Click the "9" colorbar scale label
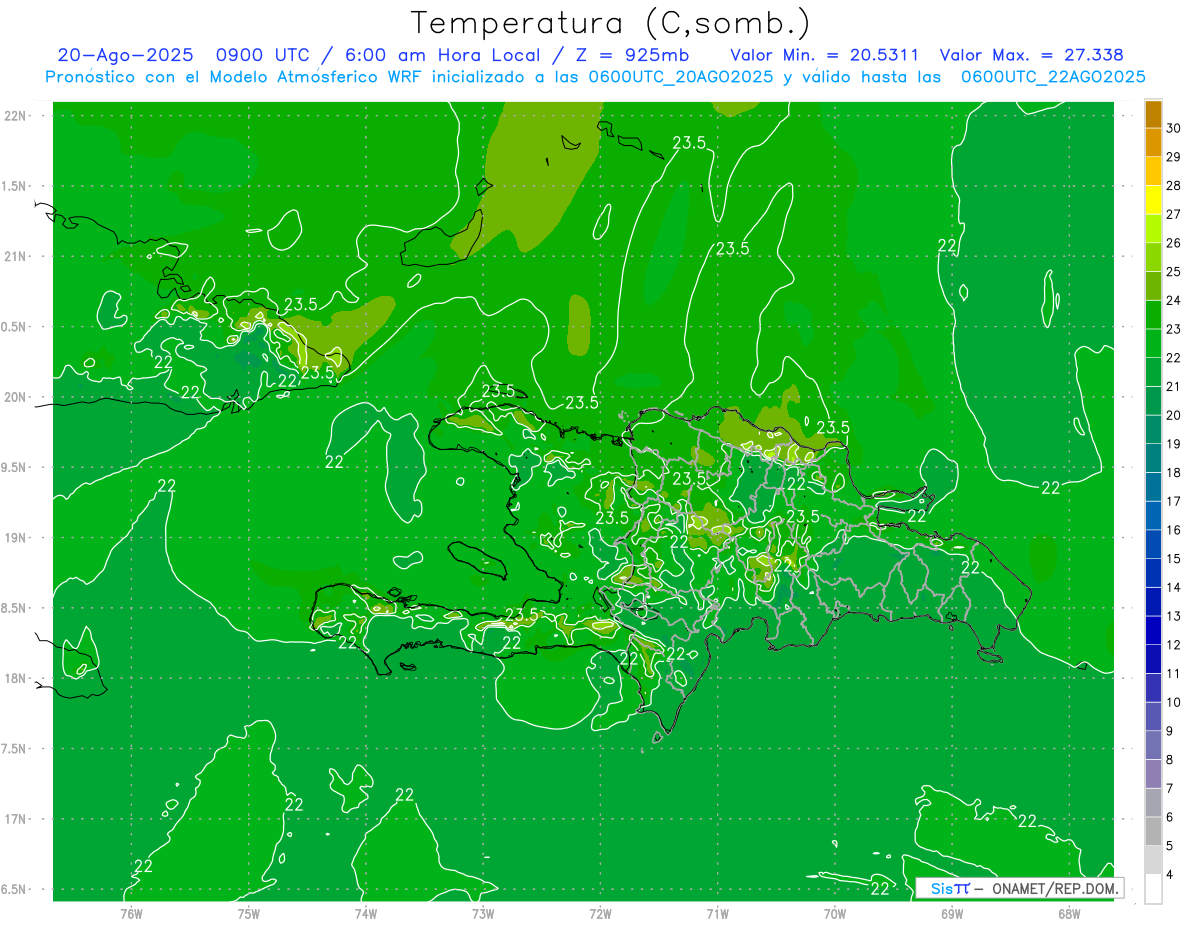1200x927 pixels. [1169, 731]
